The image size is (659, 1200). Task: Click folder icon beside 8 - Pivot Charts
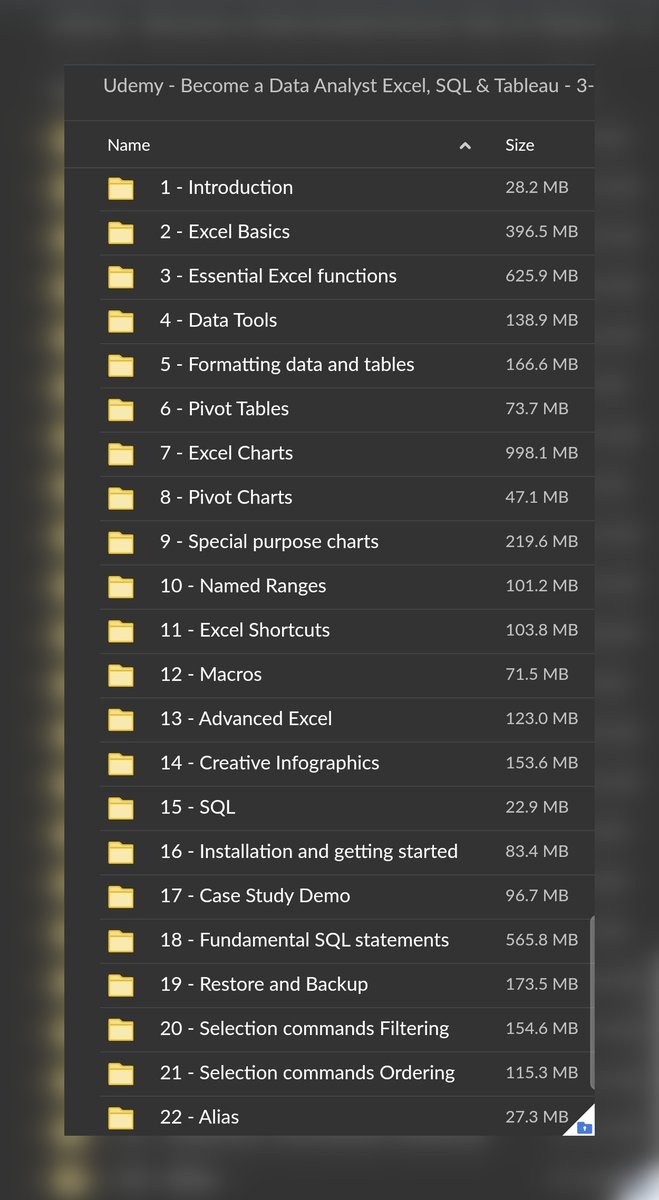pos(121,498)
